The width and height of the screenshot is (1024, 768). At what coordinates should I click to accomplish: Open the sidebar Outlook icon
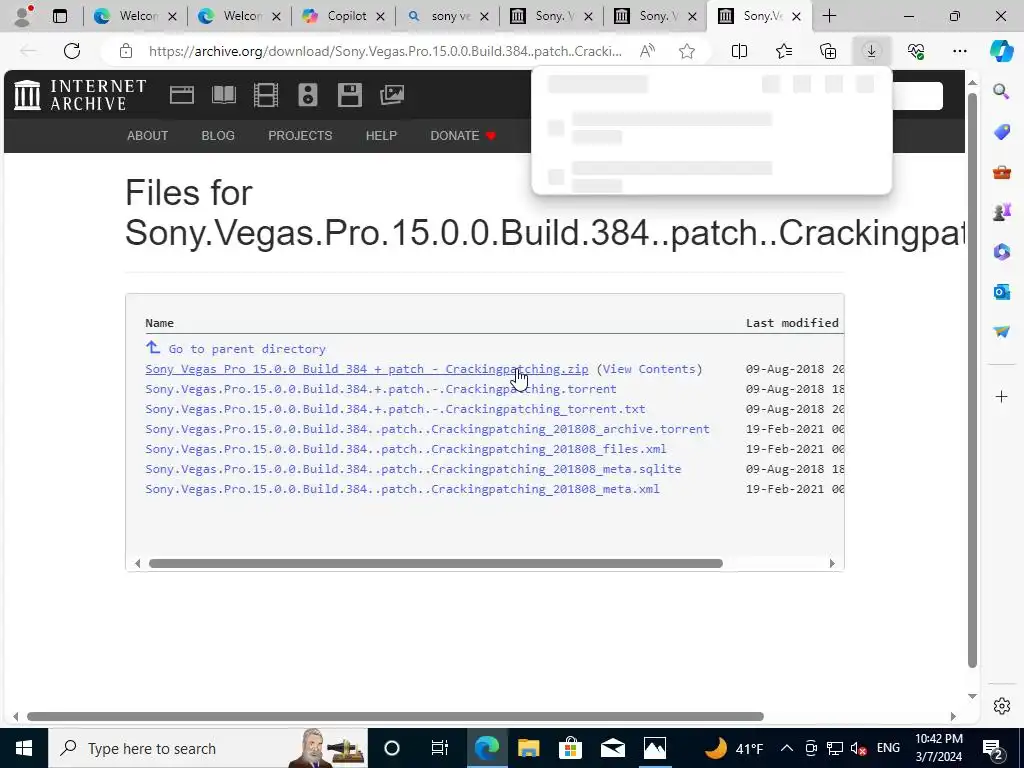tap(1001, 291)
